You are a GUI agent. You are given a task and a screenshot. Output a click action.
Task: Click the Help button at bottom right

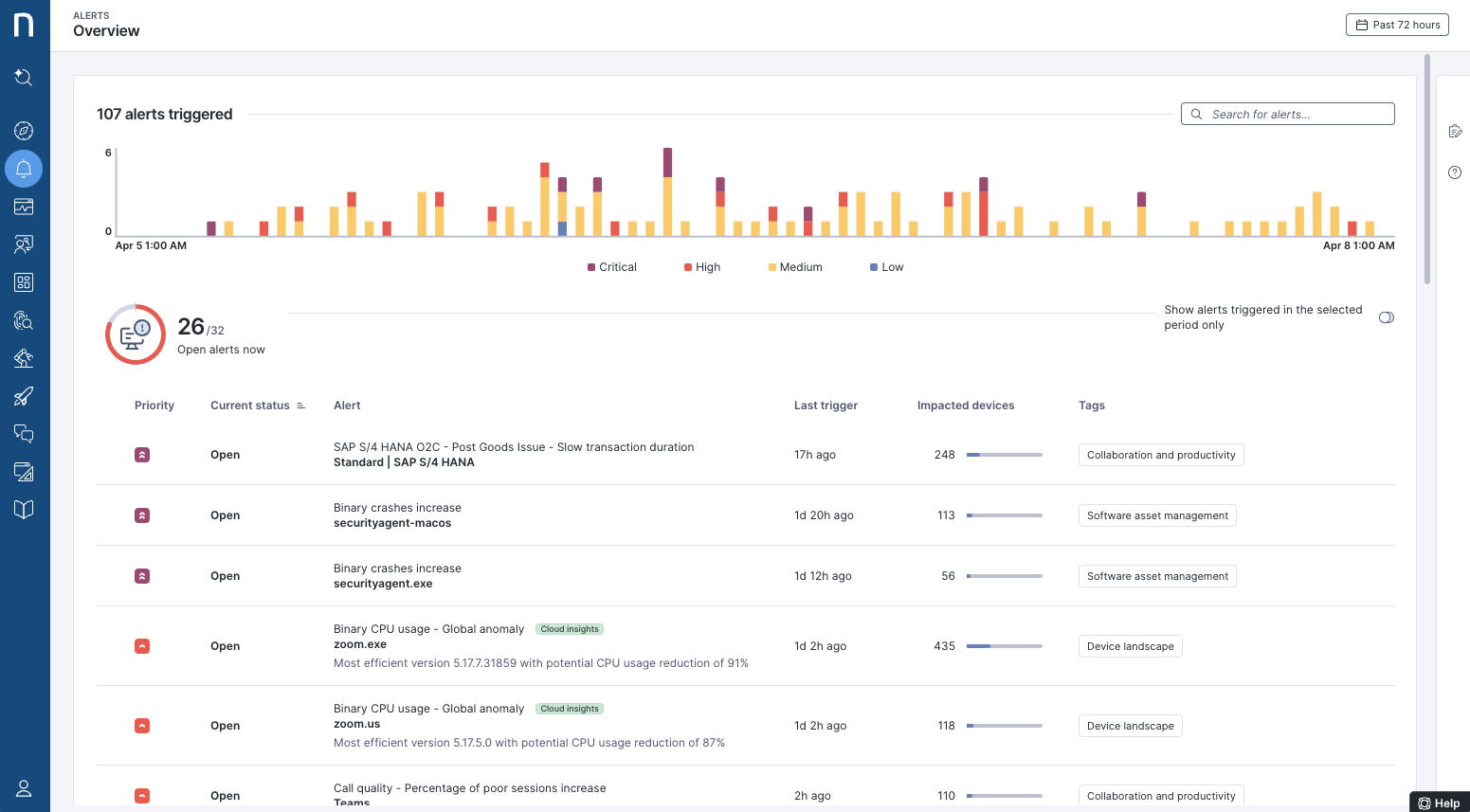coord(1439,803)
